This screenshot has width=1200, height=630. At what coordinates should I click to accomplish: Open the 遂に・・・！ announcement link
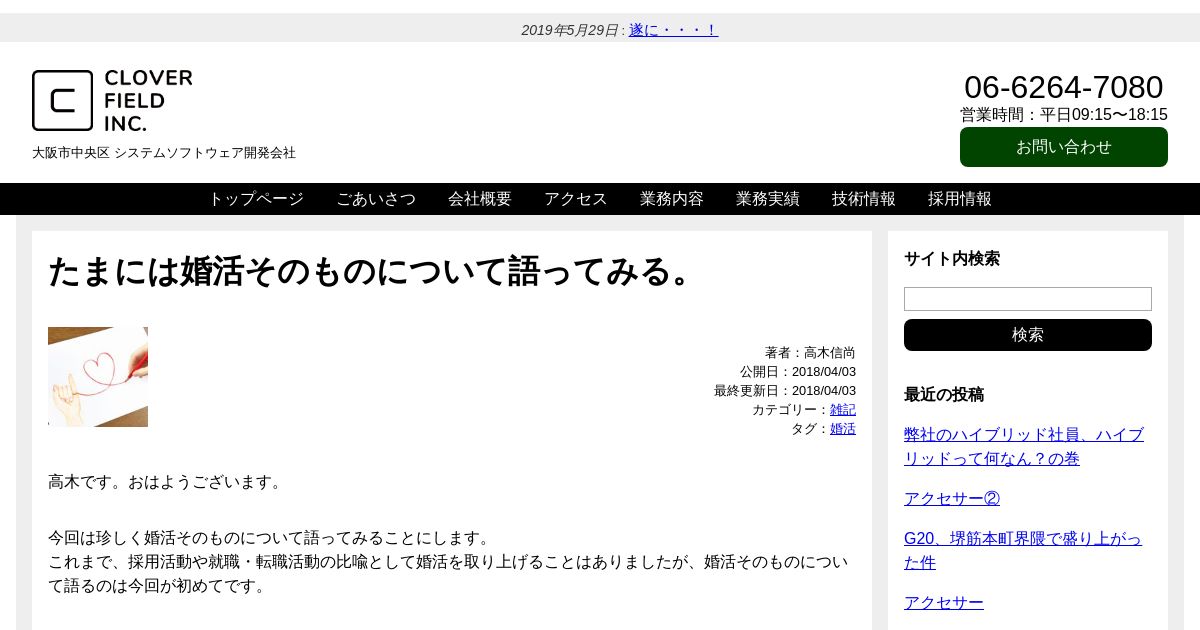tap(673, 30)
